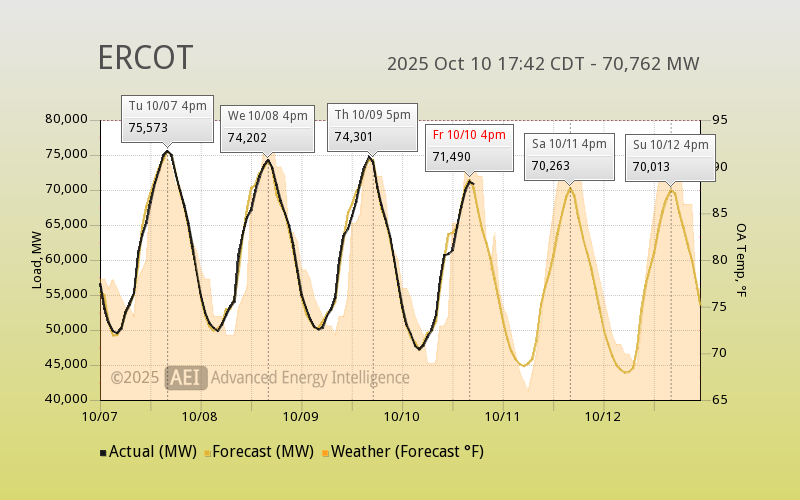Select the We 10/08 4pm peak callout
The height and width of the screenshot is (500, 800).
point(267,127)
